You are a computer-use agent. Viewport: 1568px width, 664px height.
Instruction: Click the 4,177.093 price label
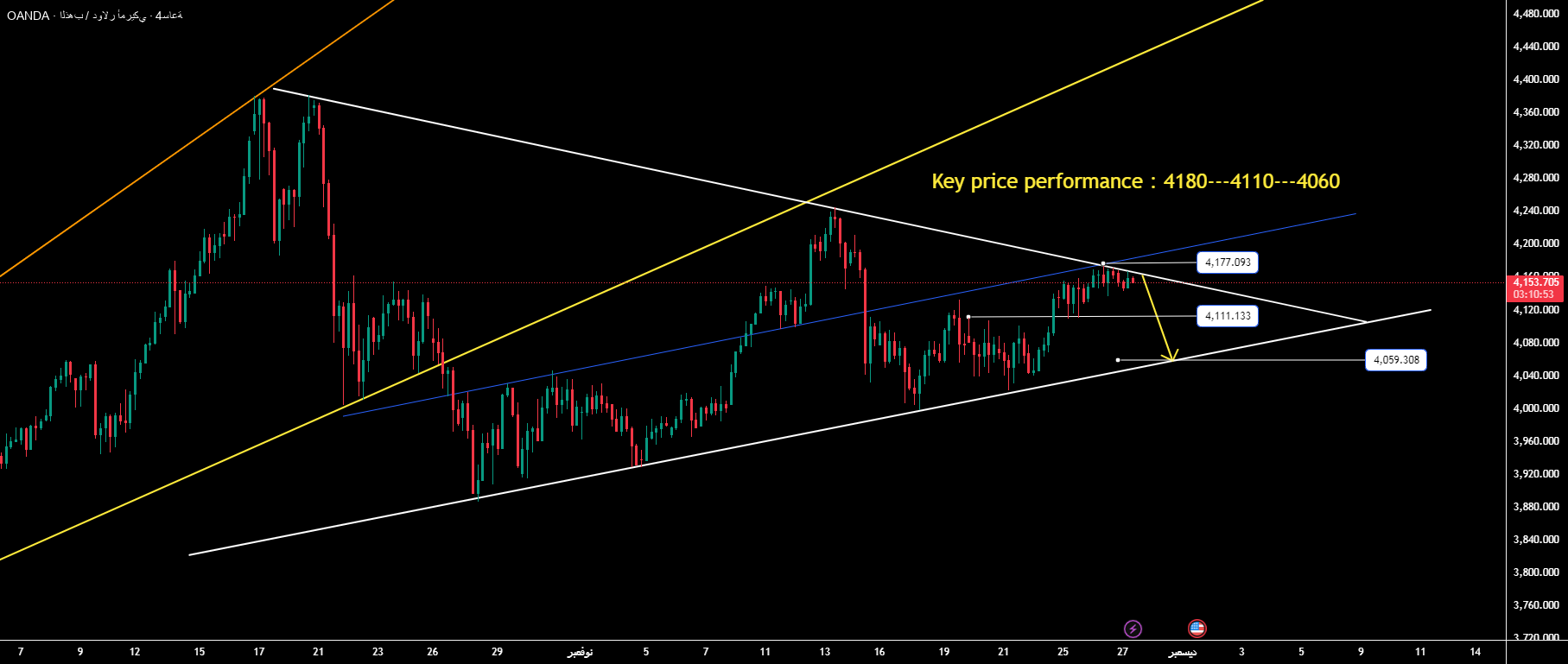tap(1228, 262)
